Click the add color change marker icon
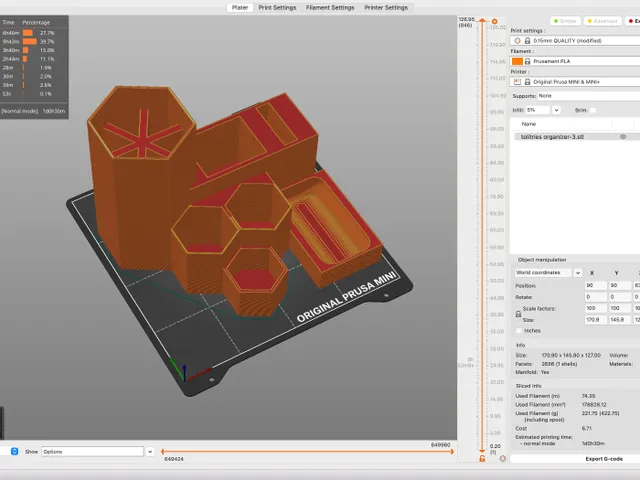The height and width of the screenshot is (480, 640). click(x=494, y=21)
